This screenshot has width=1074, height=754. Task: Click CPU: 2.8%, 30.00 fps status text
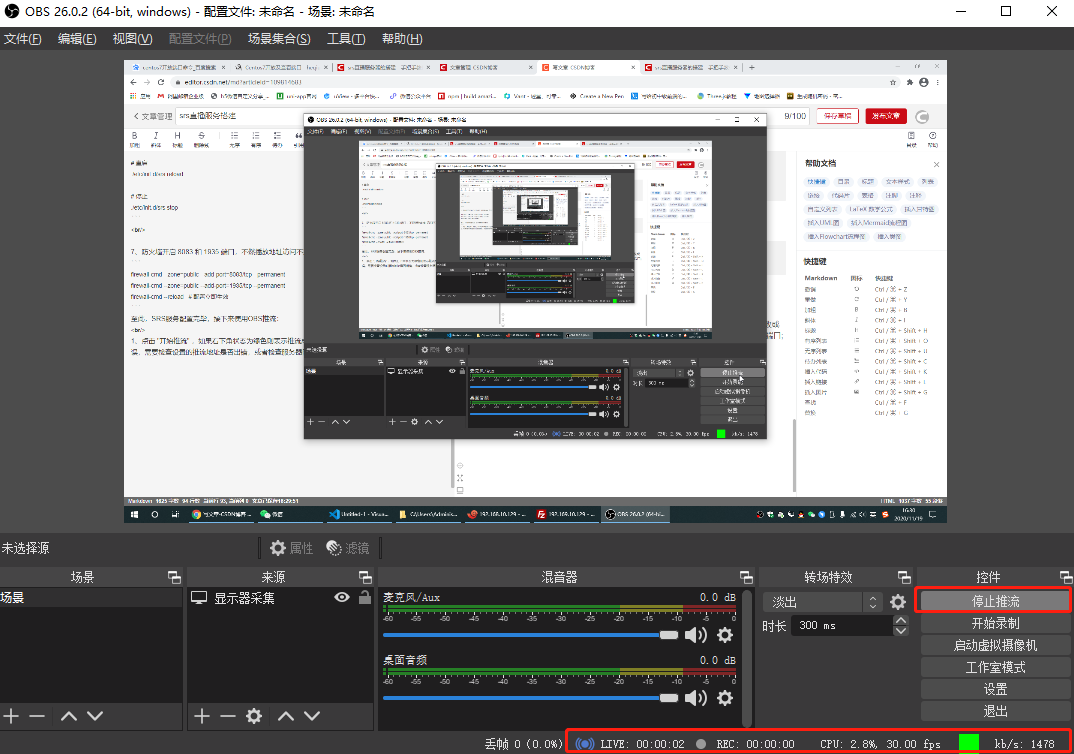click(x=880, y=744)
